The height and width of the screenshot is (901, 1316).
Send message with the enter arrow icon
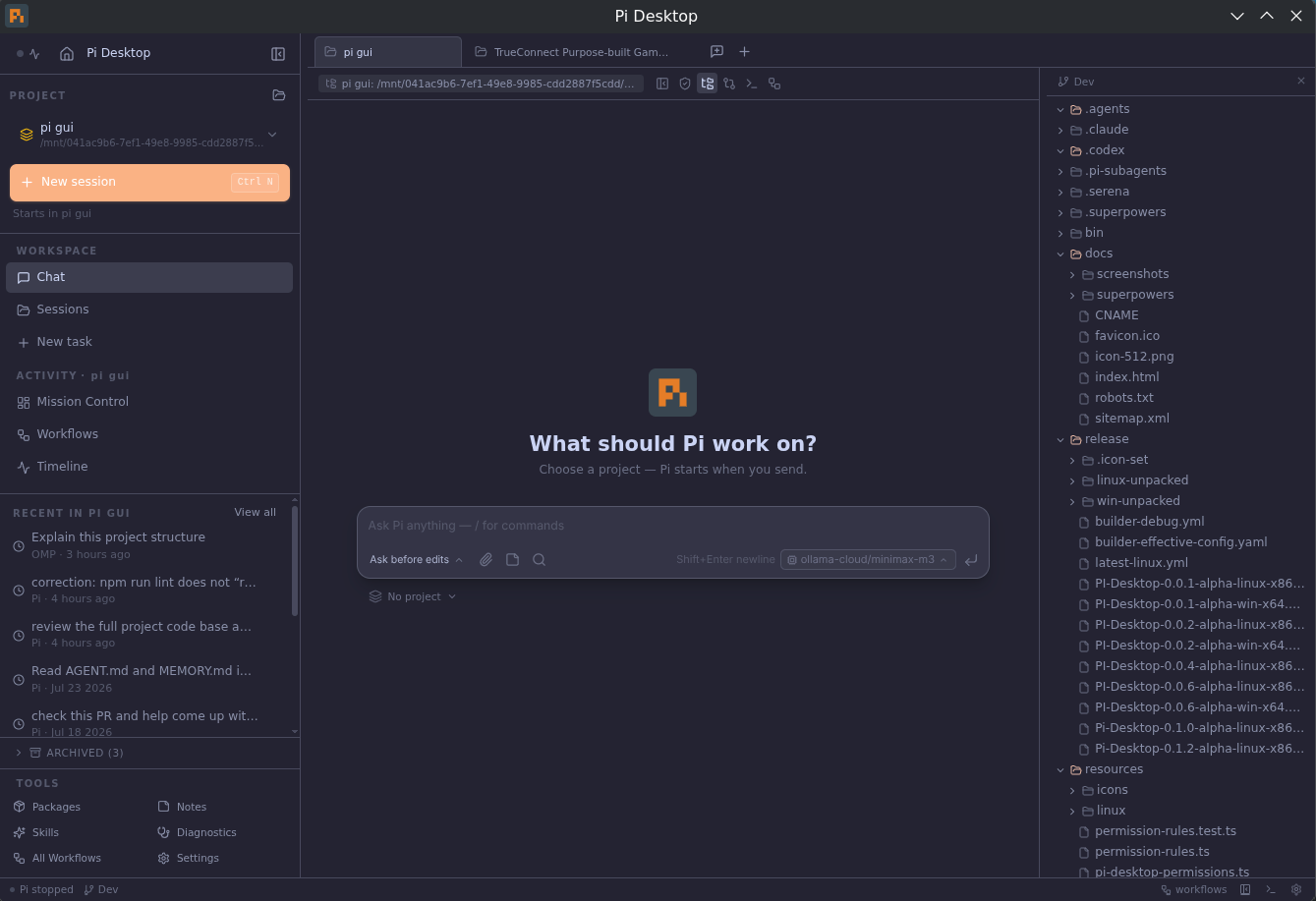(971, 559)
